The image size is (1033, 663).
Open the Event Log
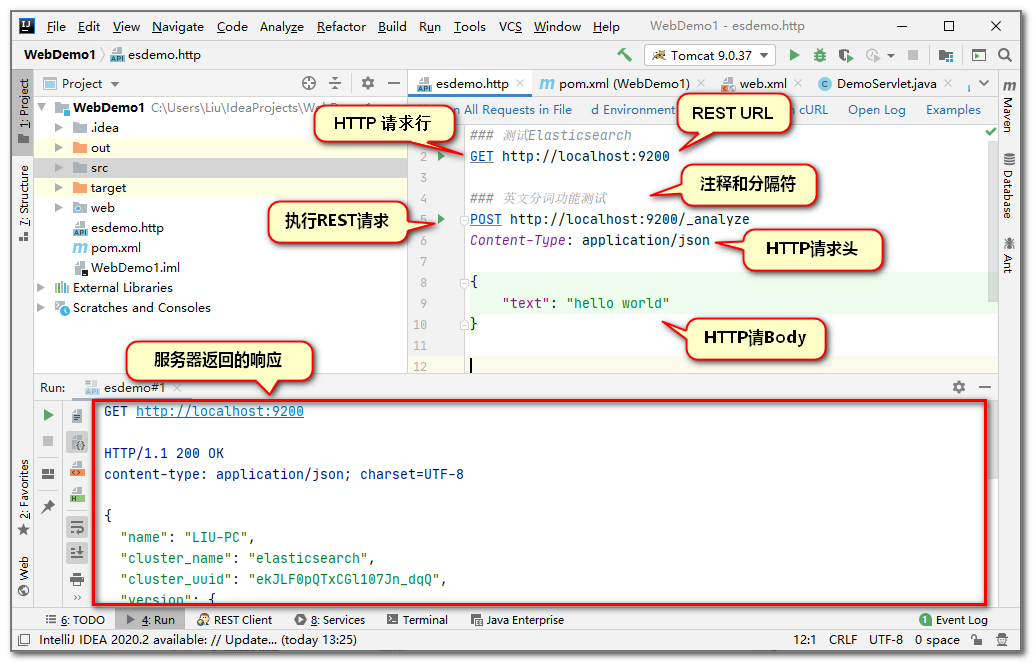[953, 620]
